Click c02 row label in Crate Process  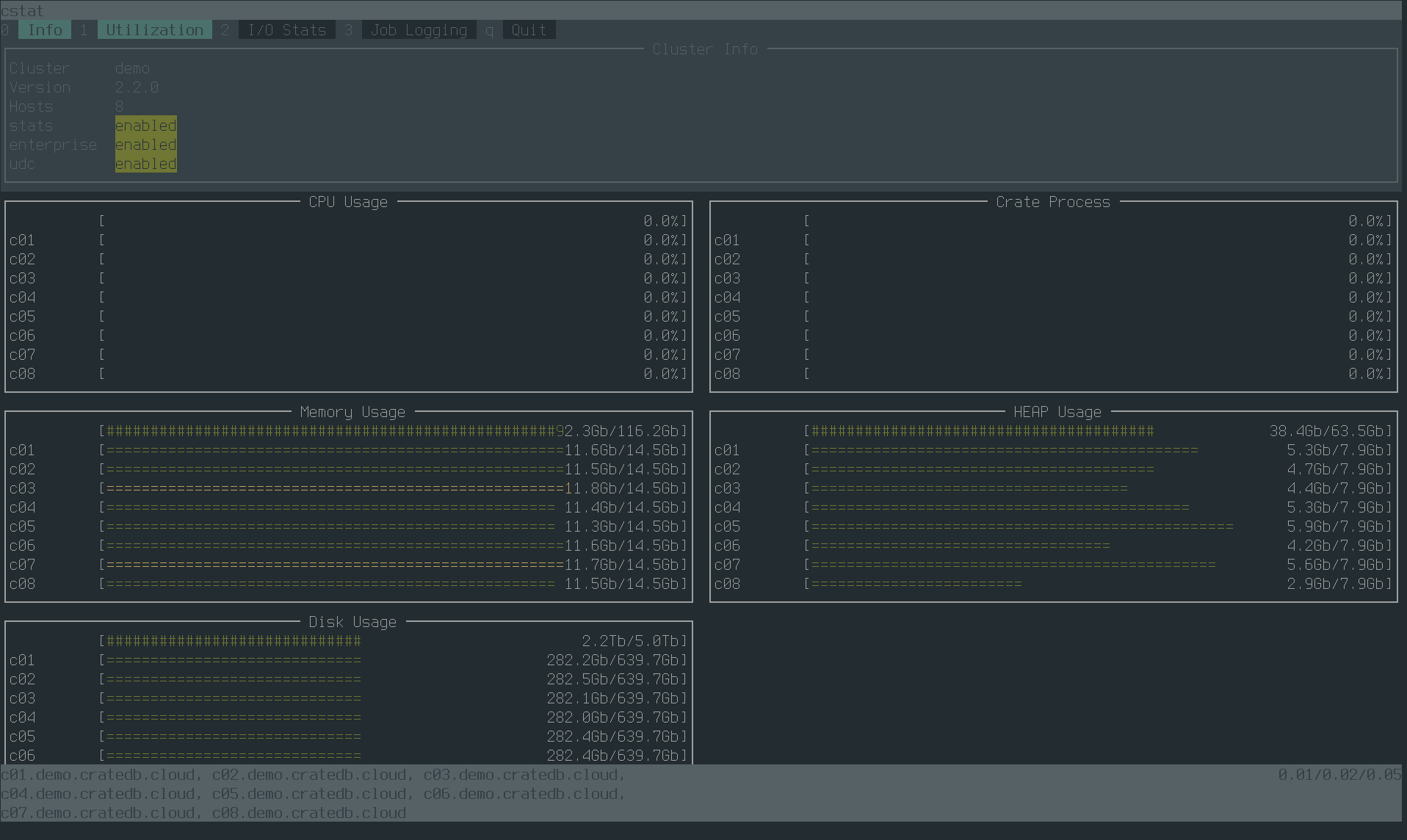pyautogui.click(x=727, y=259)
